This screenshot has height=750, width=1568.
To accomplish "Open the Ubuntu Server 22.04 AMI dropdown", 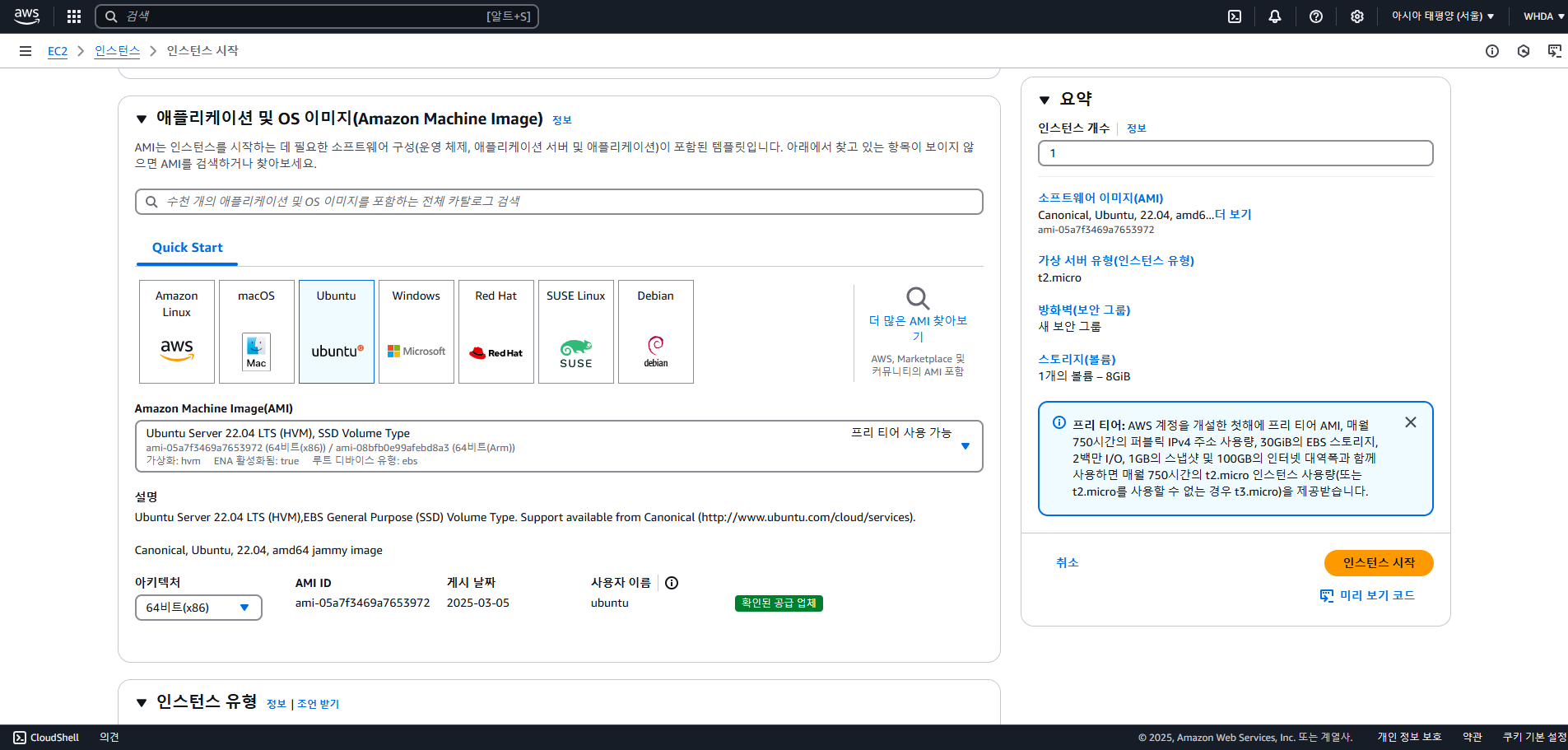I will (559, 446).
